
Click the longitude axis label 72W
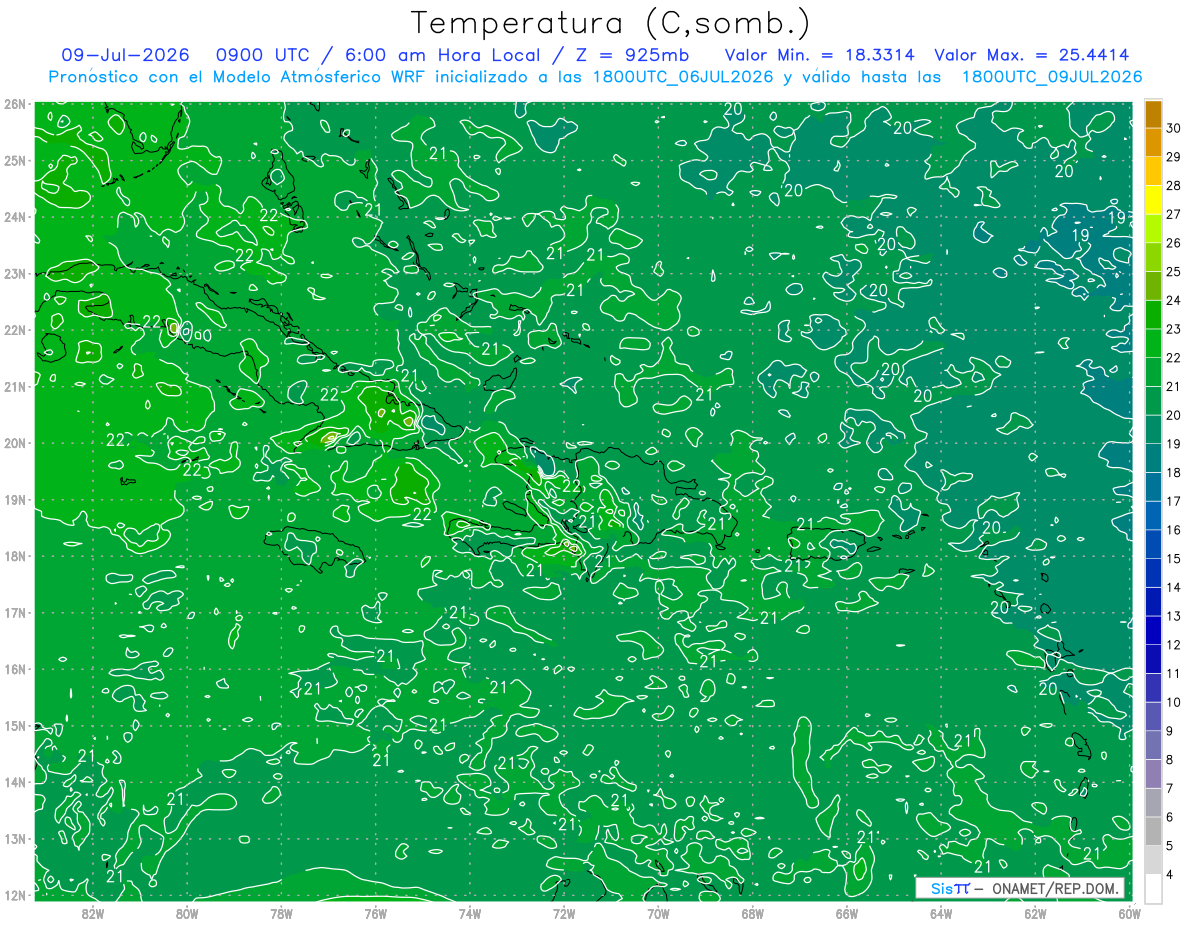564,912
